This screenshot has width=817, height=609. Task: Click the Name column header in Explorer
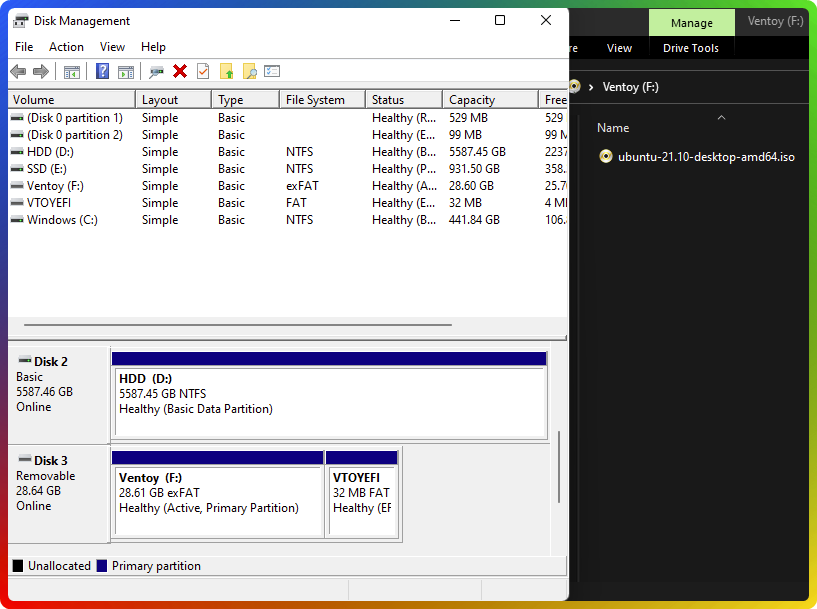point(612,127)
